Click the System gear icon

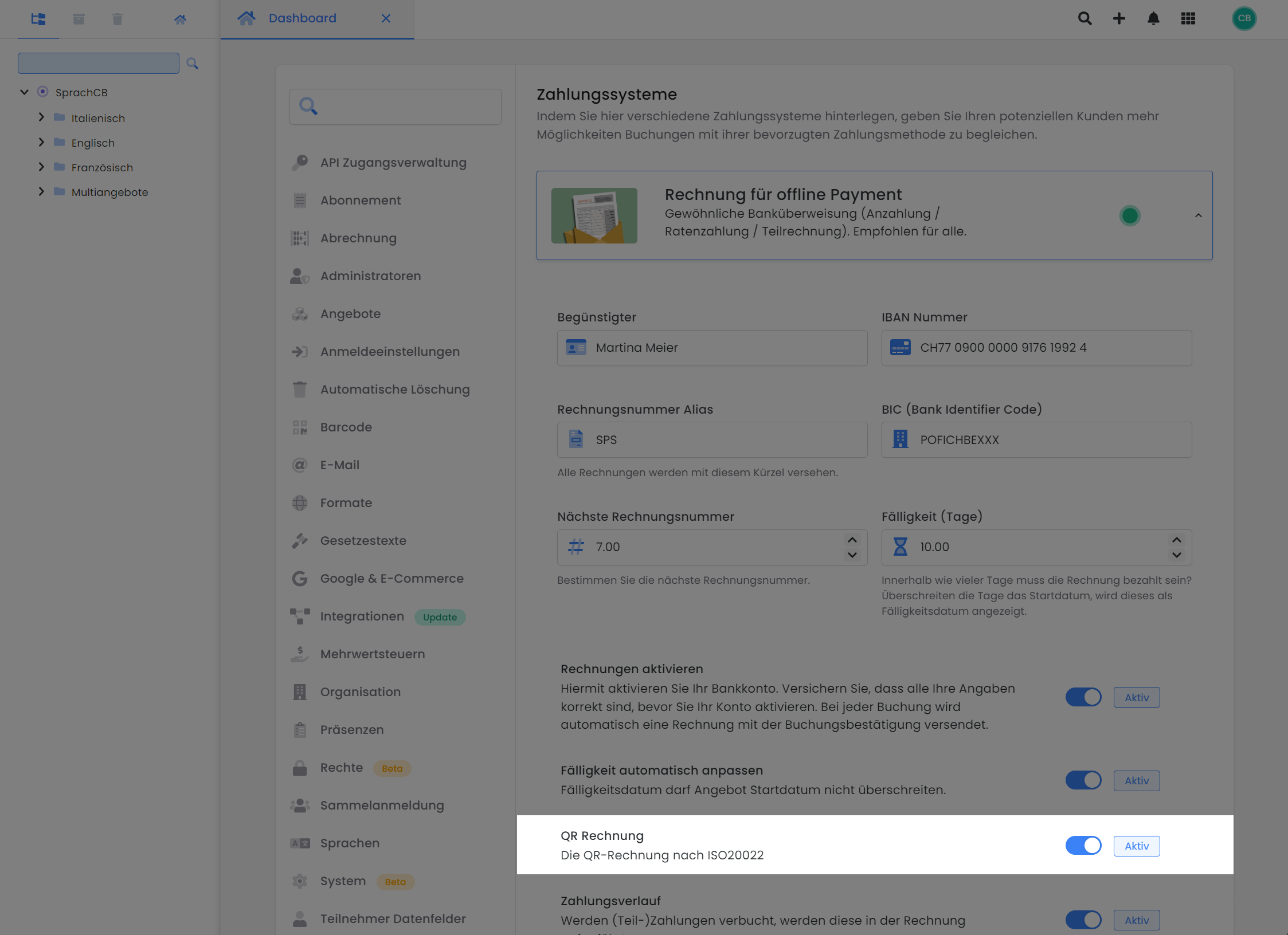(300, 881)
